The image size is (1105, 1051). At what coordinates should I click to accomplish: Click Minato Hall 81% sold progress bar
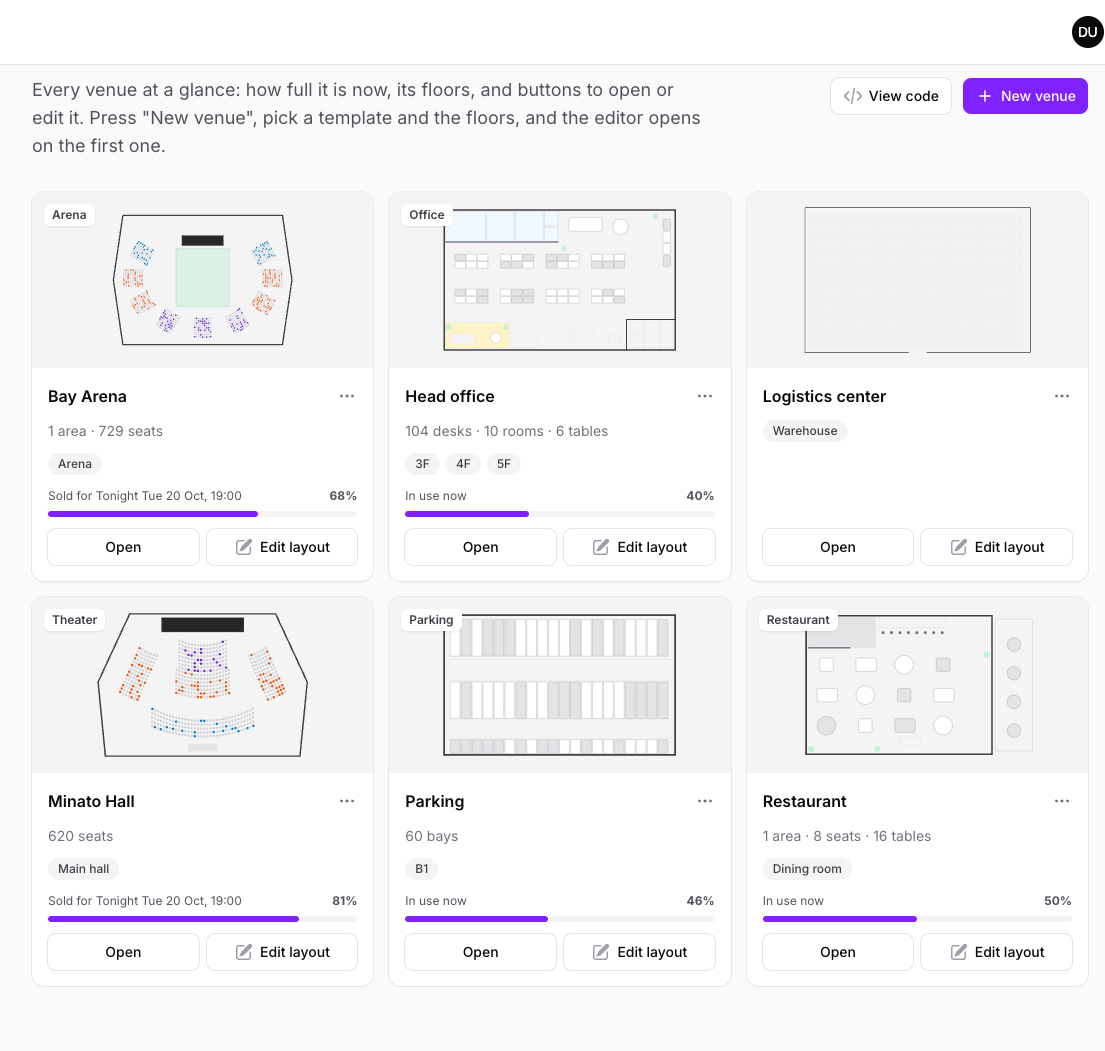[202, 919]
